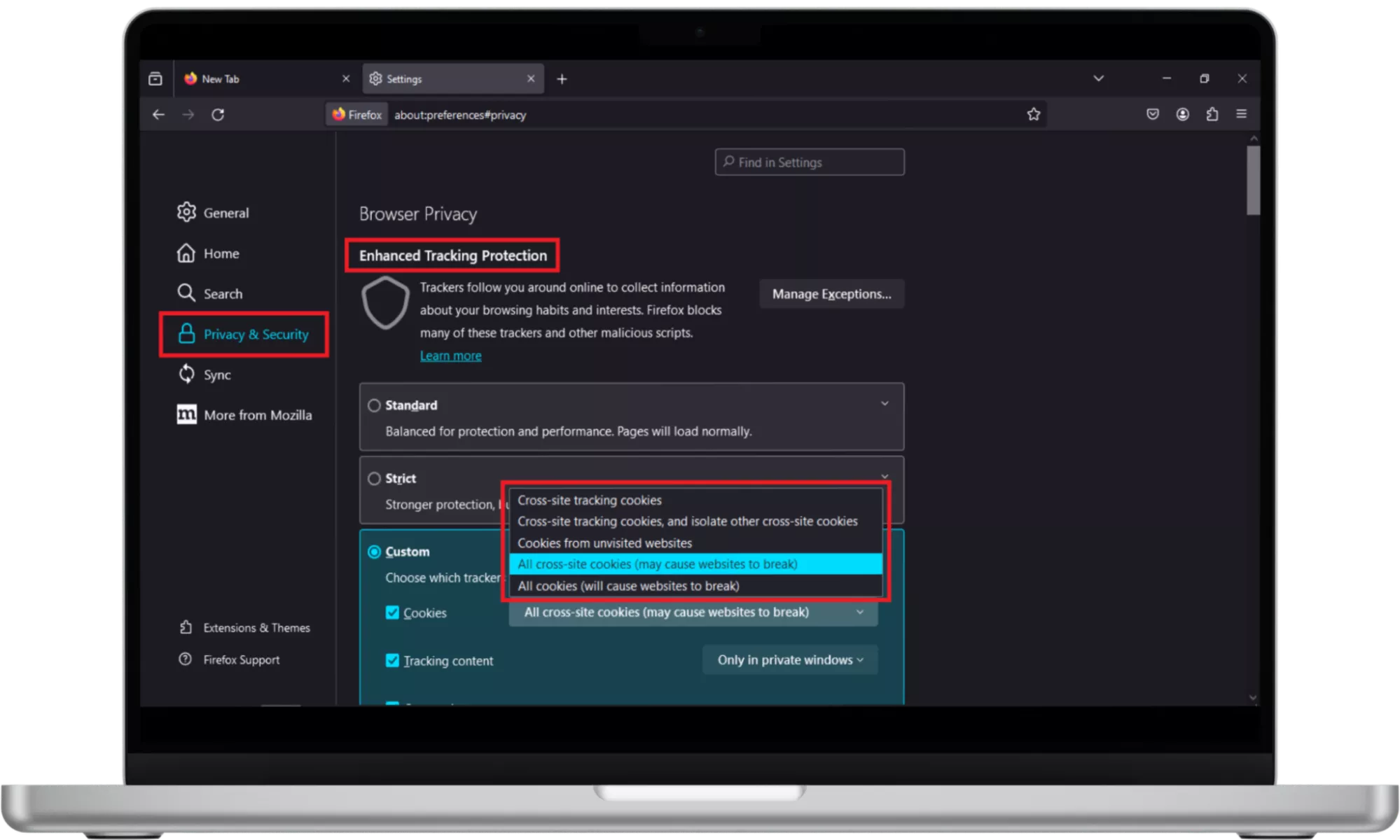The width and height of the screenshot is (1400, 840).
Task: Open the Sync settings section
Action: click(x=217, y=374)
